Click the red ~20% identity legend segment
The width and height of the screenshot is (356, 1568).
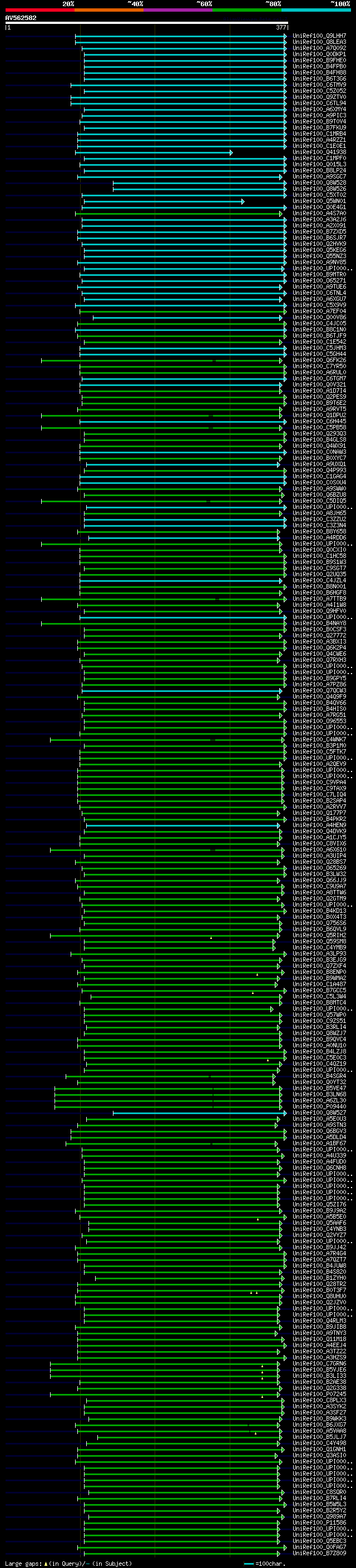pyautogui.click(x=39, y=11)
